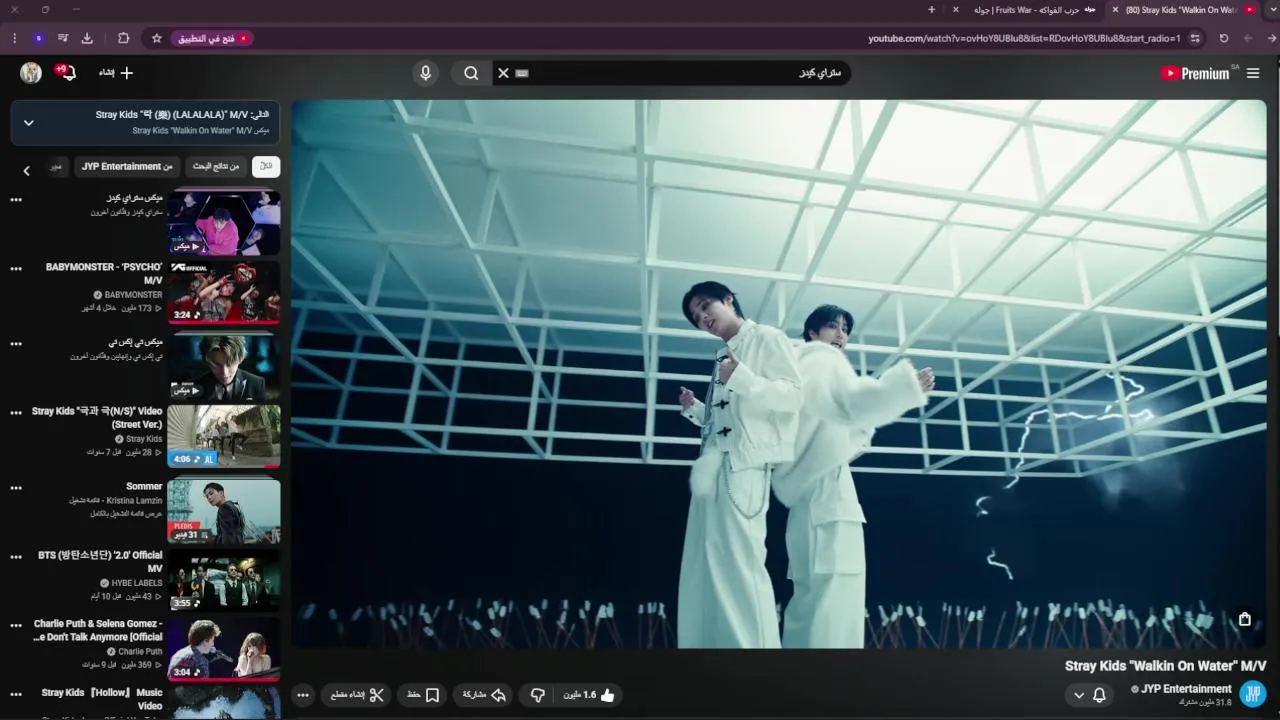Toggle subscription notification bell
The width and height of the screenshot is (1280, 720).
click(x=1099, y=695)
